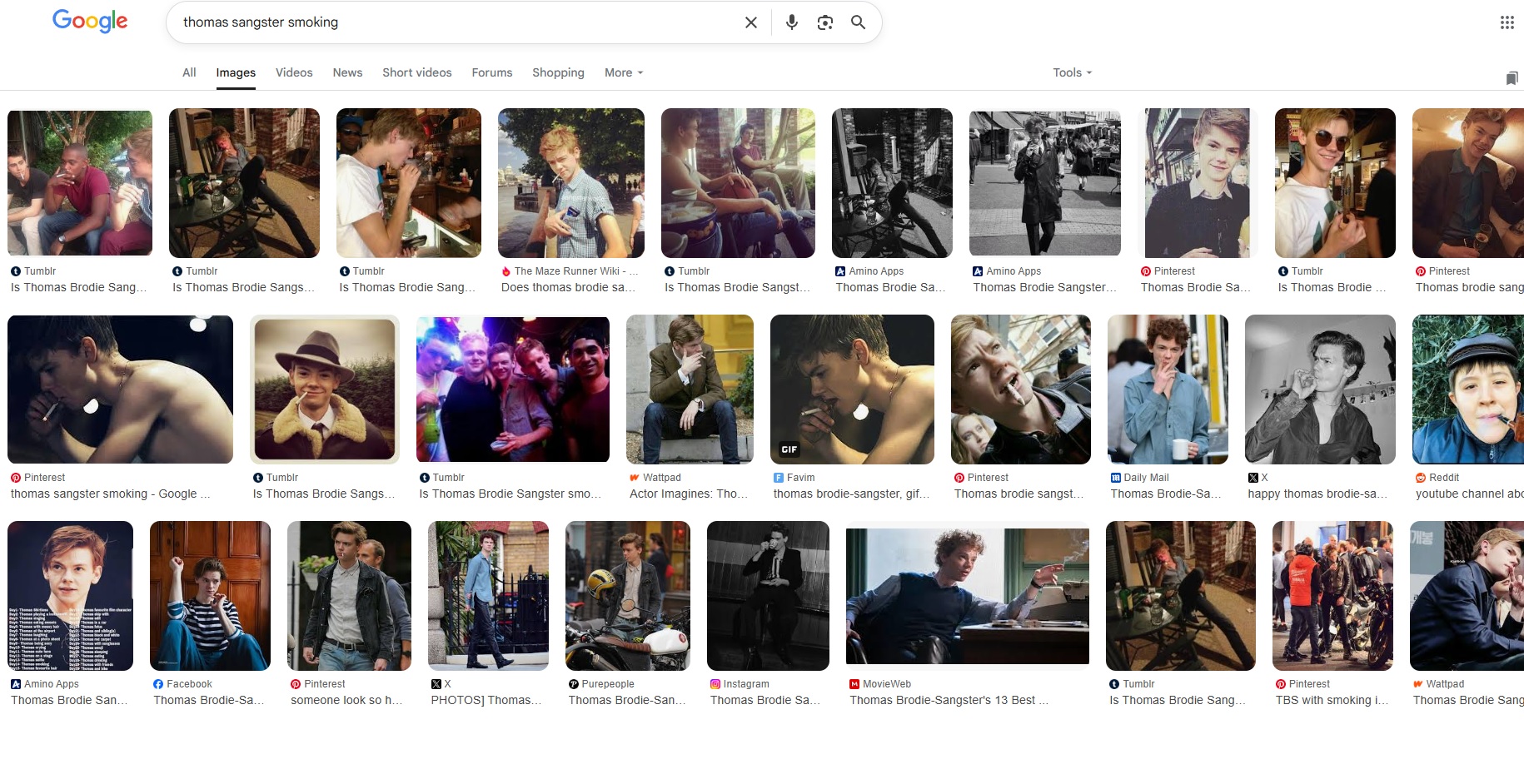Open Purepeople 'Thomas Brodie-San...' result
Image resolution: width=1524 pixels, height=784 pixels.
coord(627,700)
